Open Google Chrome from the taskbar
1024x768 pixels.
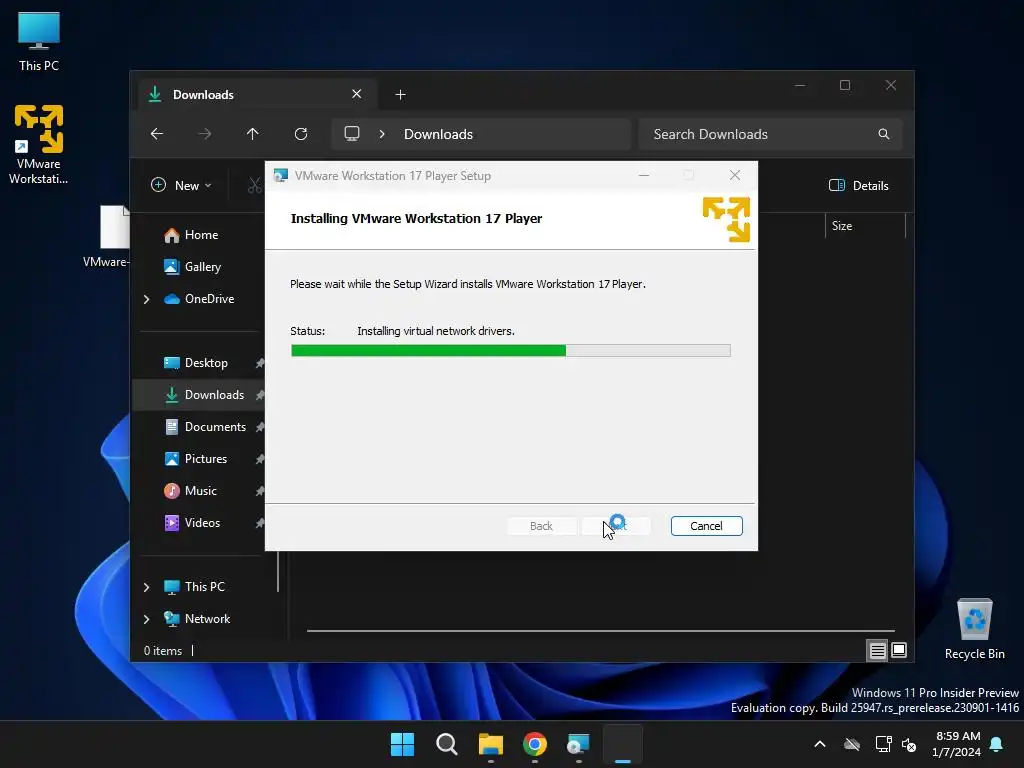click(535, 744)
